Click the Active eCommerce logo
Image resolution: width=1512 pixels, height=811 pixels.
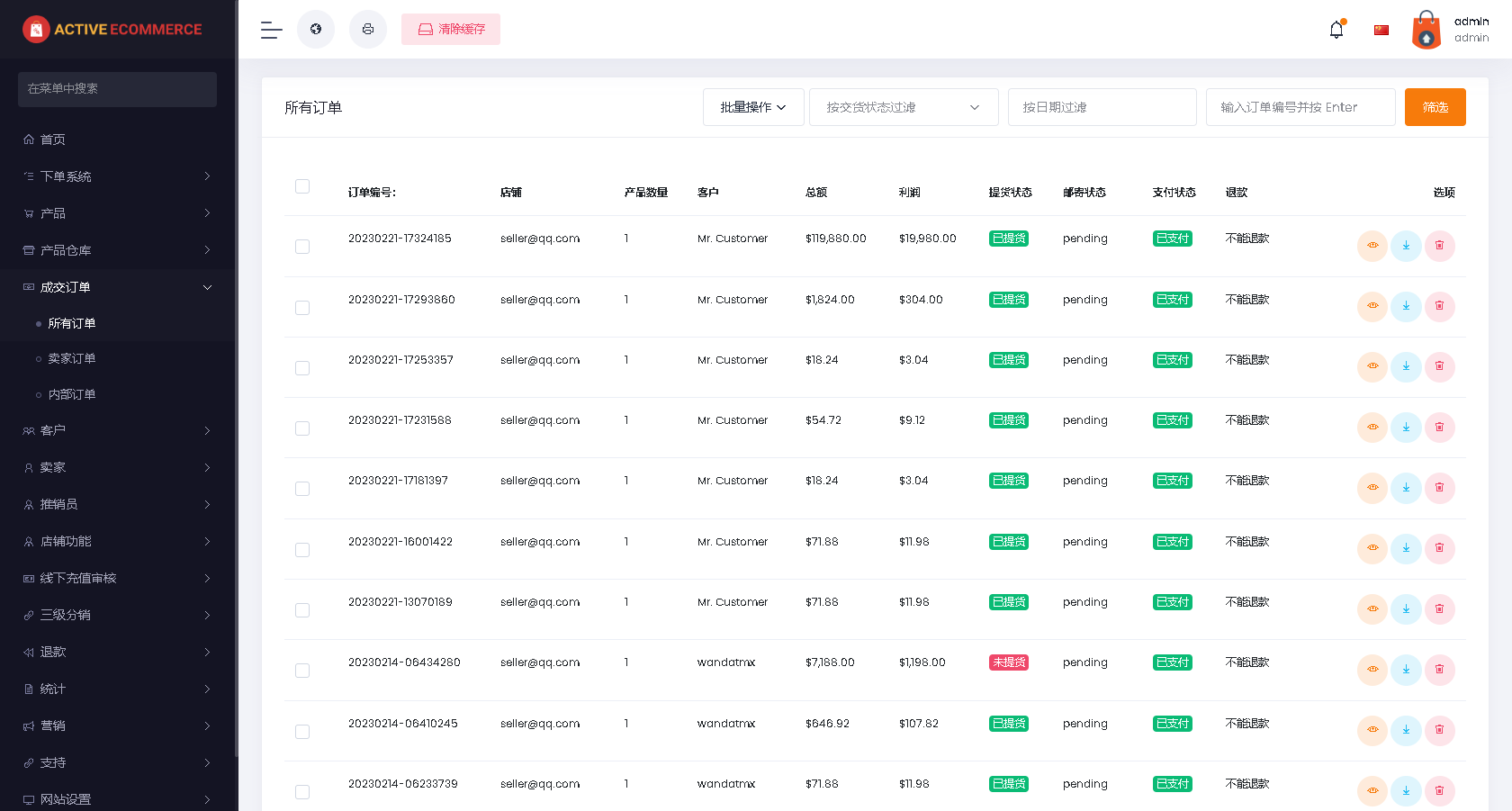coord(112,30)
